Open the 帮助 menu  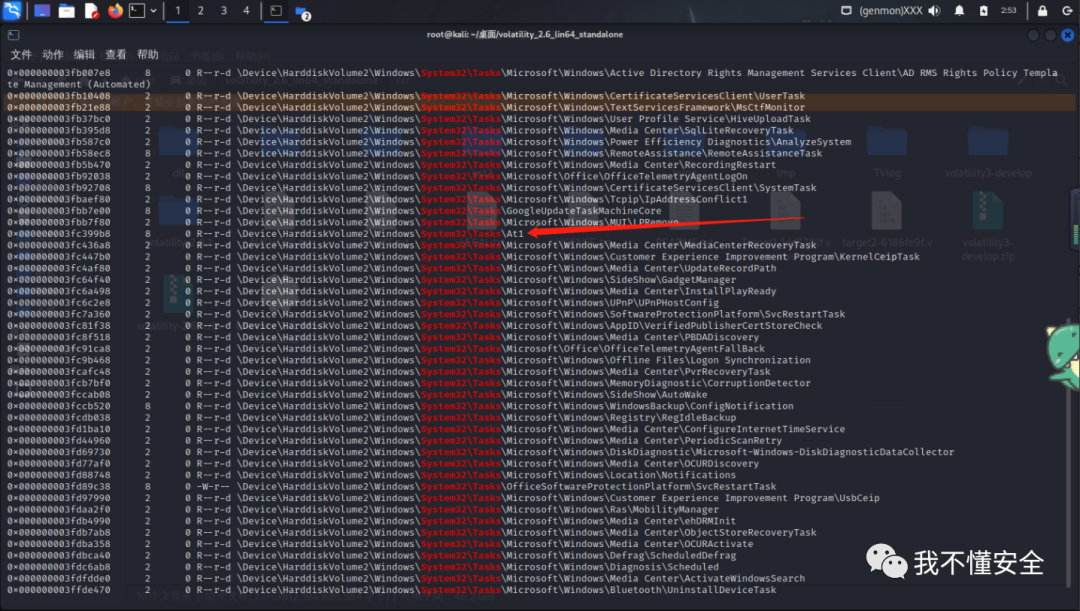pyautogui.click(x=147, y=54)
